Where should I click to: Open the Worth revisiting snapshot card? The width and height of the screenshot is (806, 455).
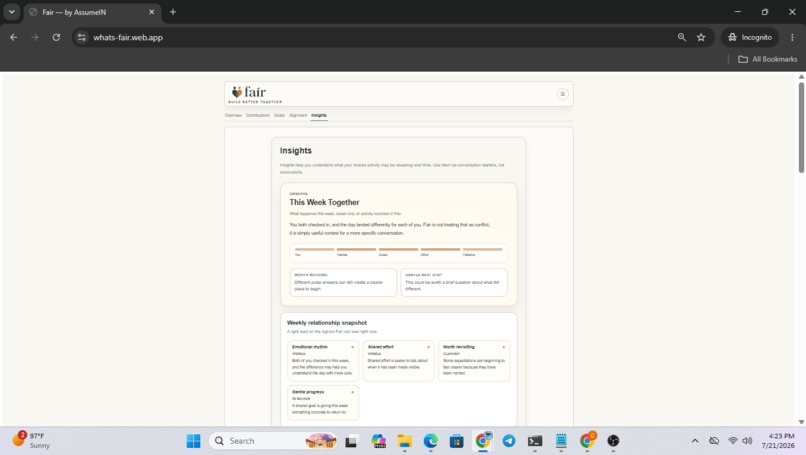[x=474, y=360]
